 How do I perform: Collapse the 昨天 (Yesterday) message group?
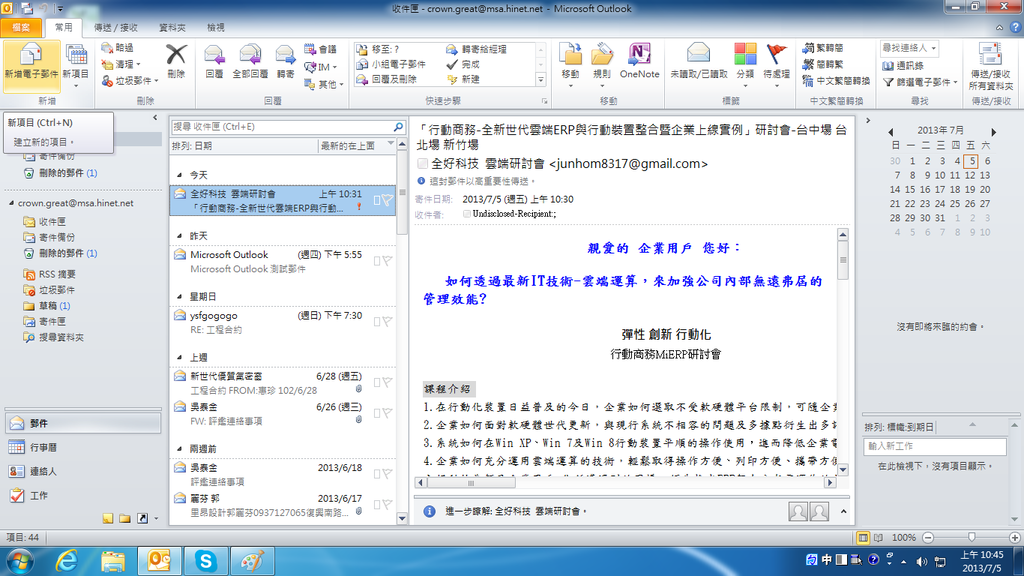pos(180,236)
